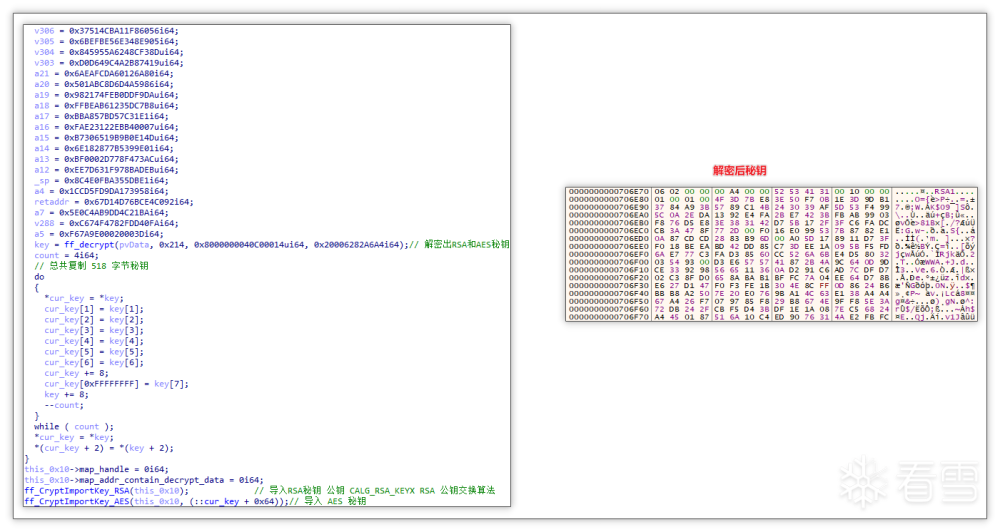Click the argument 0x20006282A6A4i64
Viewport: 1000px width, 532px height.
point(357,244)
